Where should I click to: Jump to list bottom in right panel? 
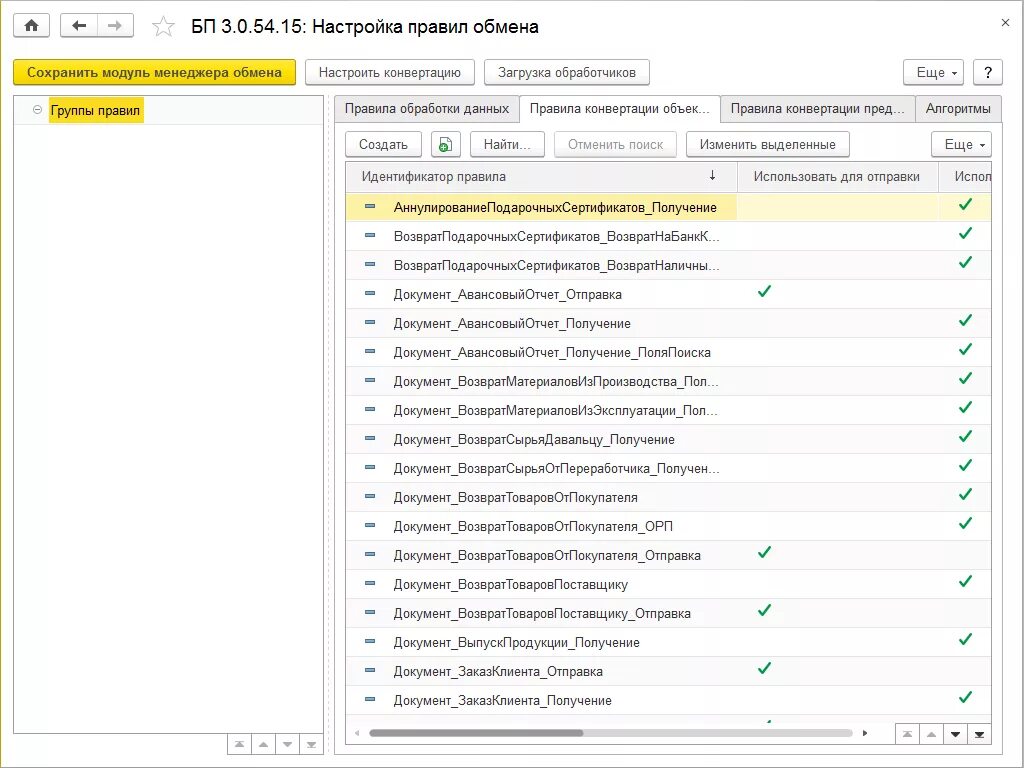(979, 734)
